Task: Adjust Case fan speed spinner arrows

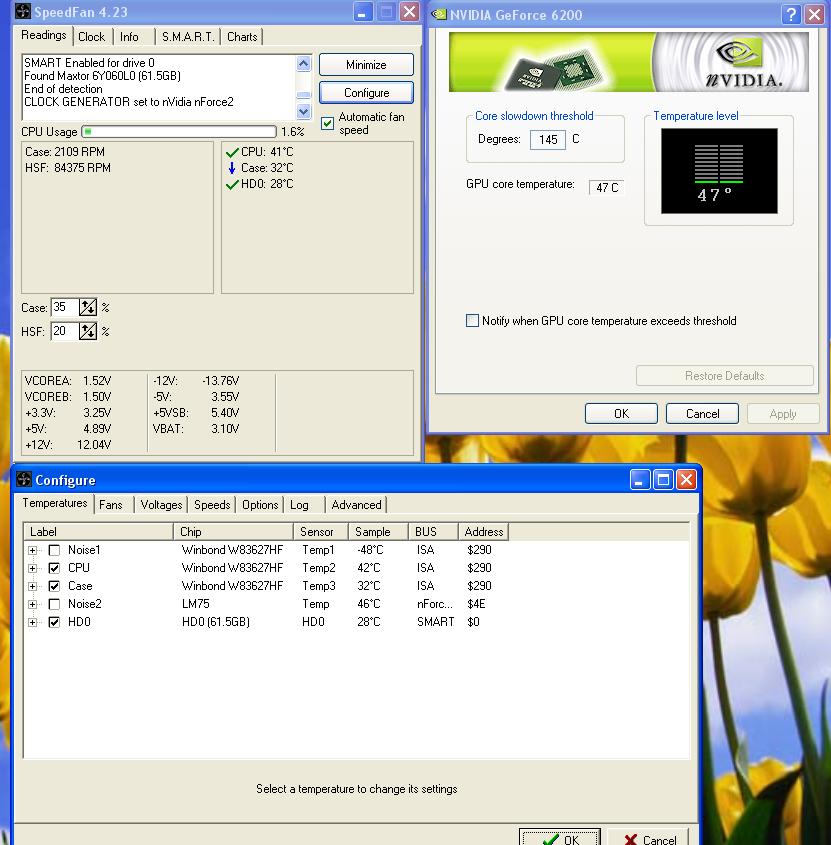Action: [x=88, y=307]
